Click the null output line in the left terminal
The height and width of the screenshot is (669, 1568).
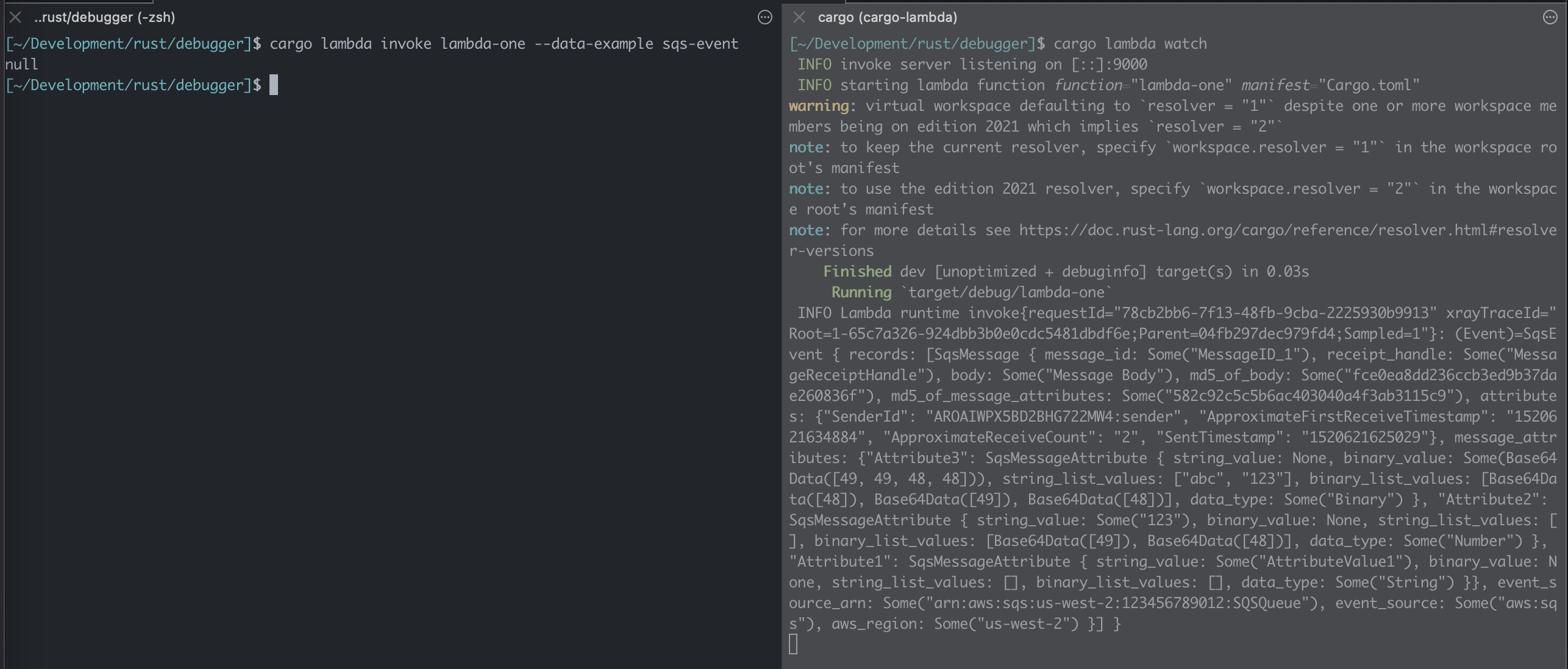[x=21, y=64]
